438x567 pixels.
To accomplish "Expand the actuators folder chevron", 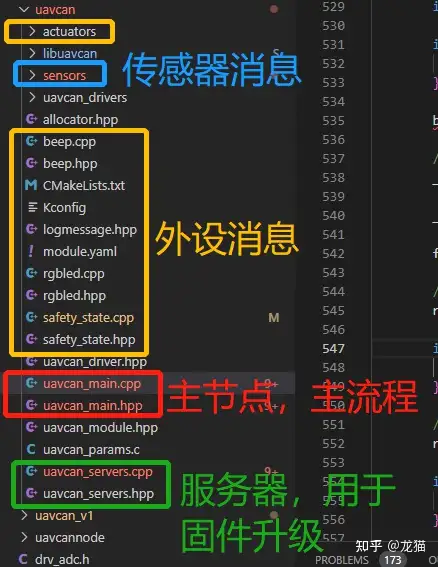I will pos(32,31).
